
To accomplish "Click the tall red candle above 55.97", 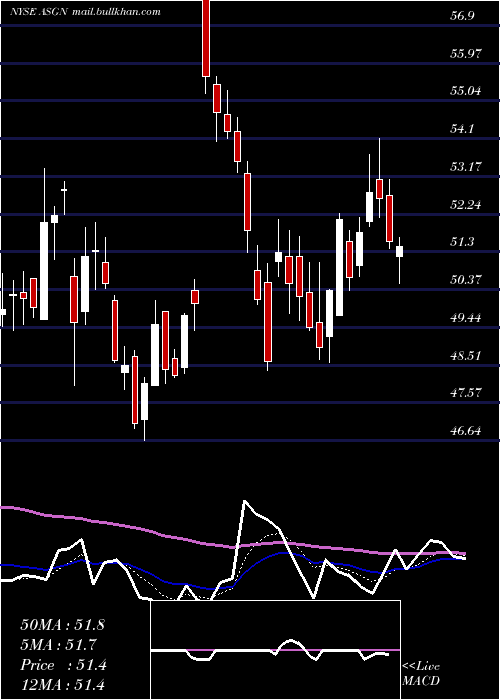I will [x=206, y=38].
